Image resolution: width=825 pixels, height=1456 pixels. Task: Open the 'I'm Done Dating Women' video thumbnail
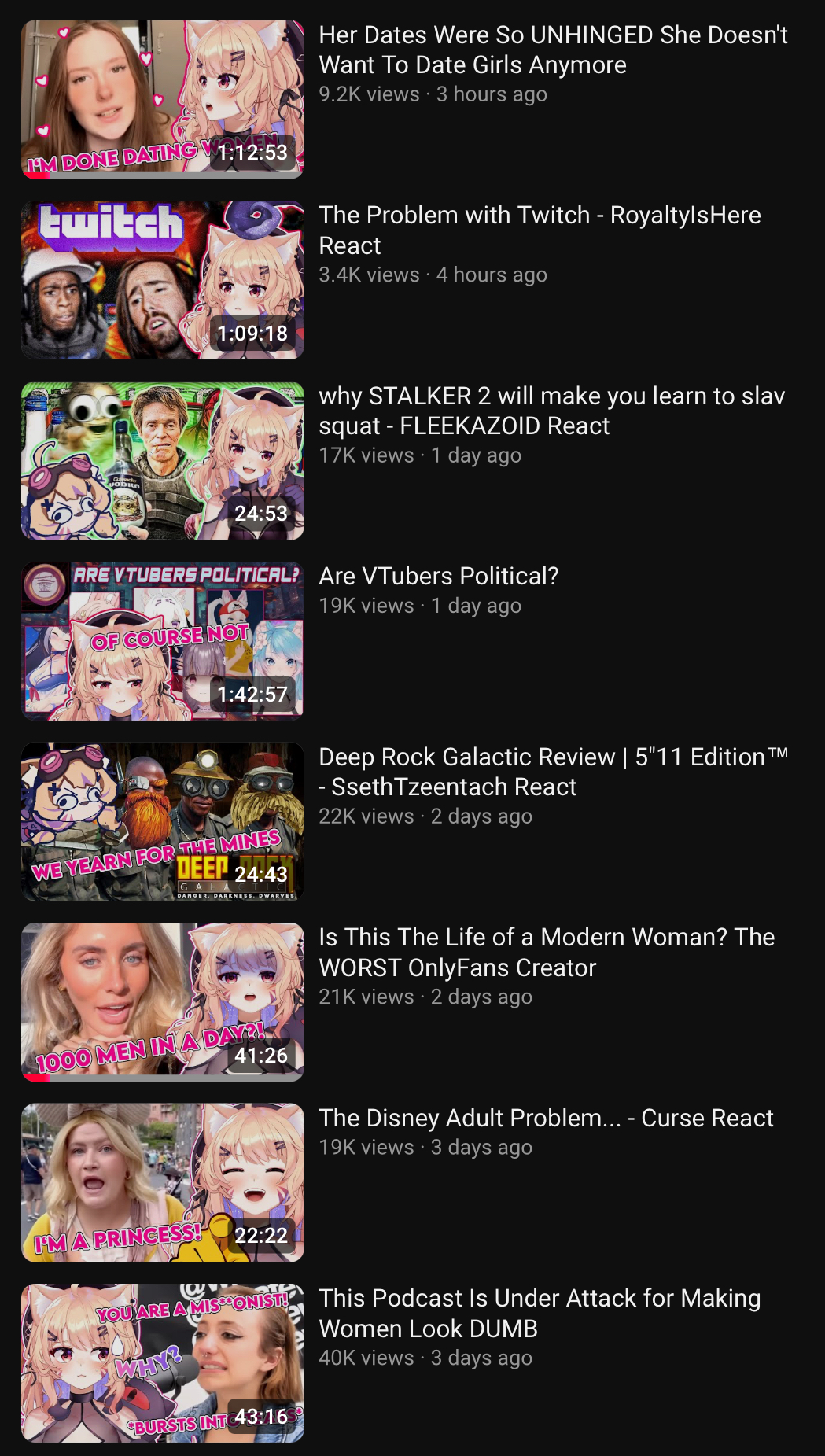click(163, 100)
